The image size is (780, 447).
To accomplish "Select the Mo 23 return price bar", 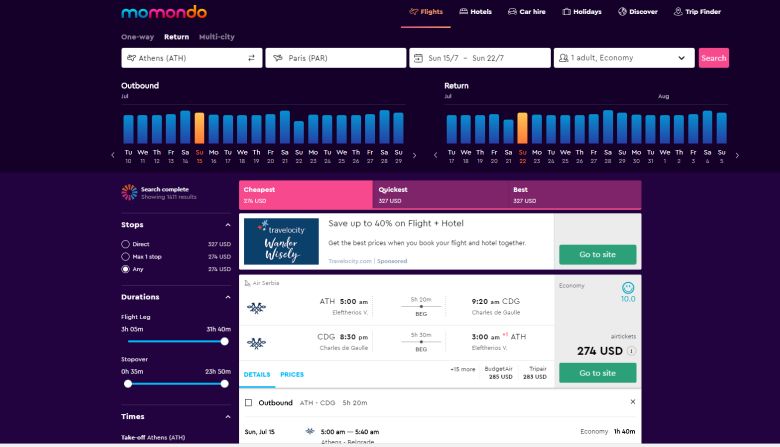I will (537, 129).
